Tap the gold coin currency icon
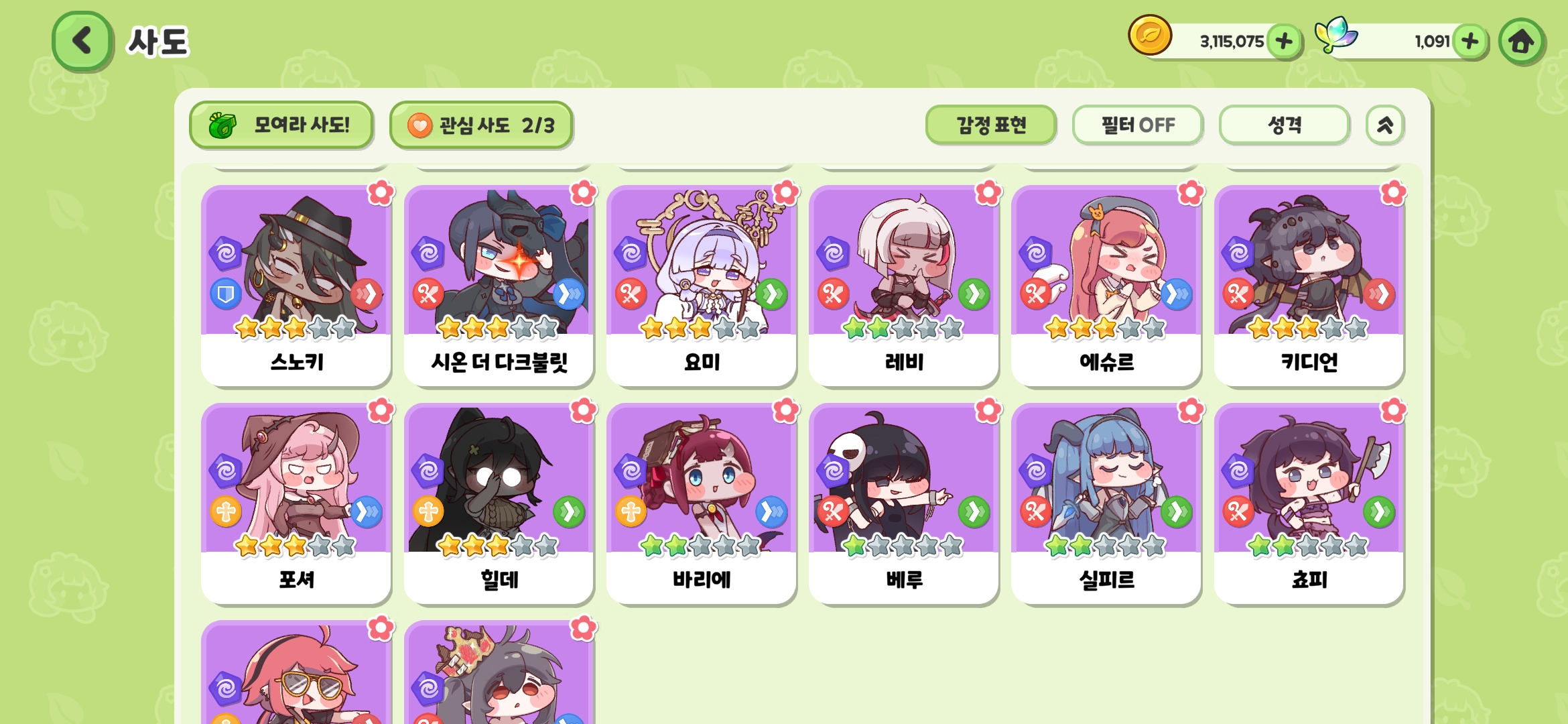The image size is (1568, 724). (x=1150, y=35)
